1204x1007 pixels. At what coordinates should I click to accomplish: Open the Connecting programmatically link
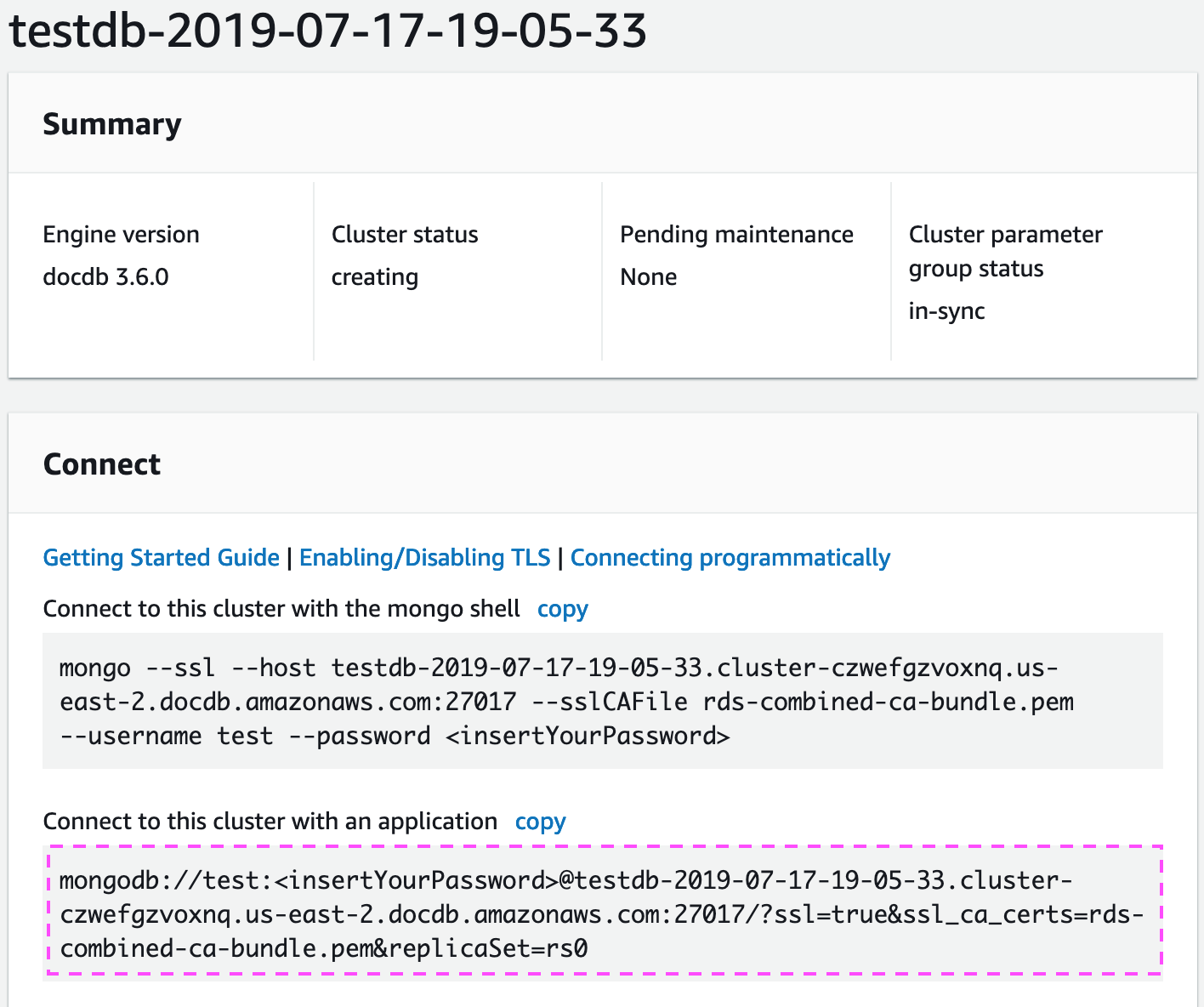click(x=730, y=558)
